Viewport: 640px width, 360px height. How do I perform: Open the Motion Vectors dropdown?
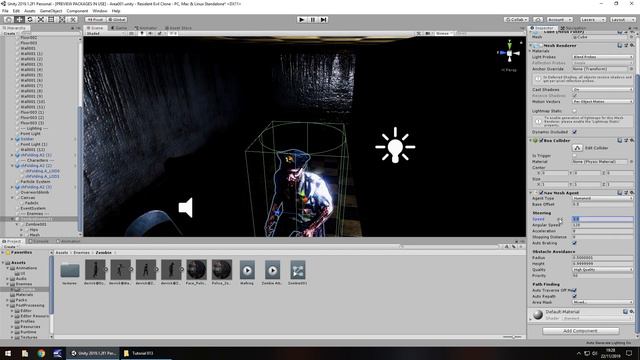[x=602, y=101]
